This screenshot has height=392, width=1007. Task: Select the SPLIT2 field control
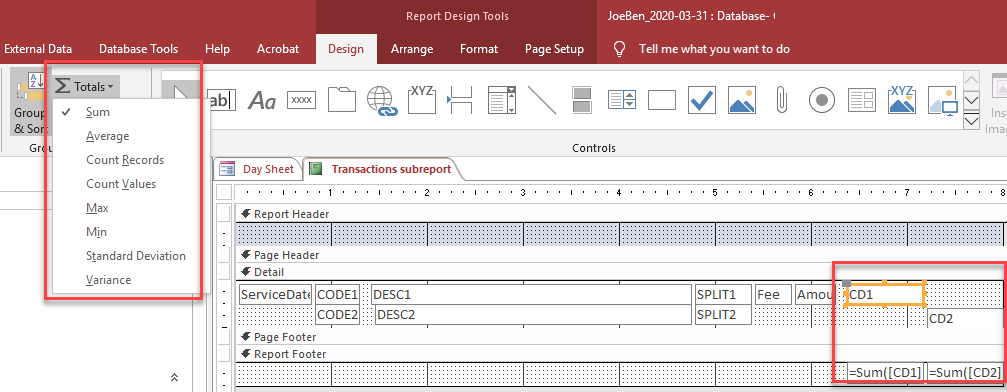[x=724, y=314]
